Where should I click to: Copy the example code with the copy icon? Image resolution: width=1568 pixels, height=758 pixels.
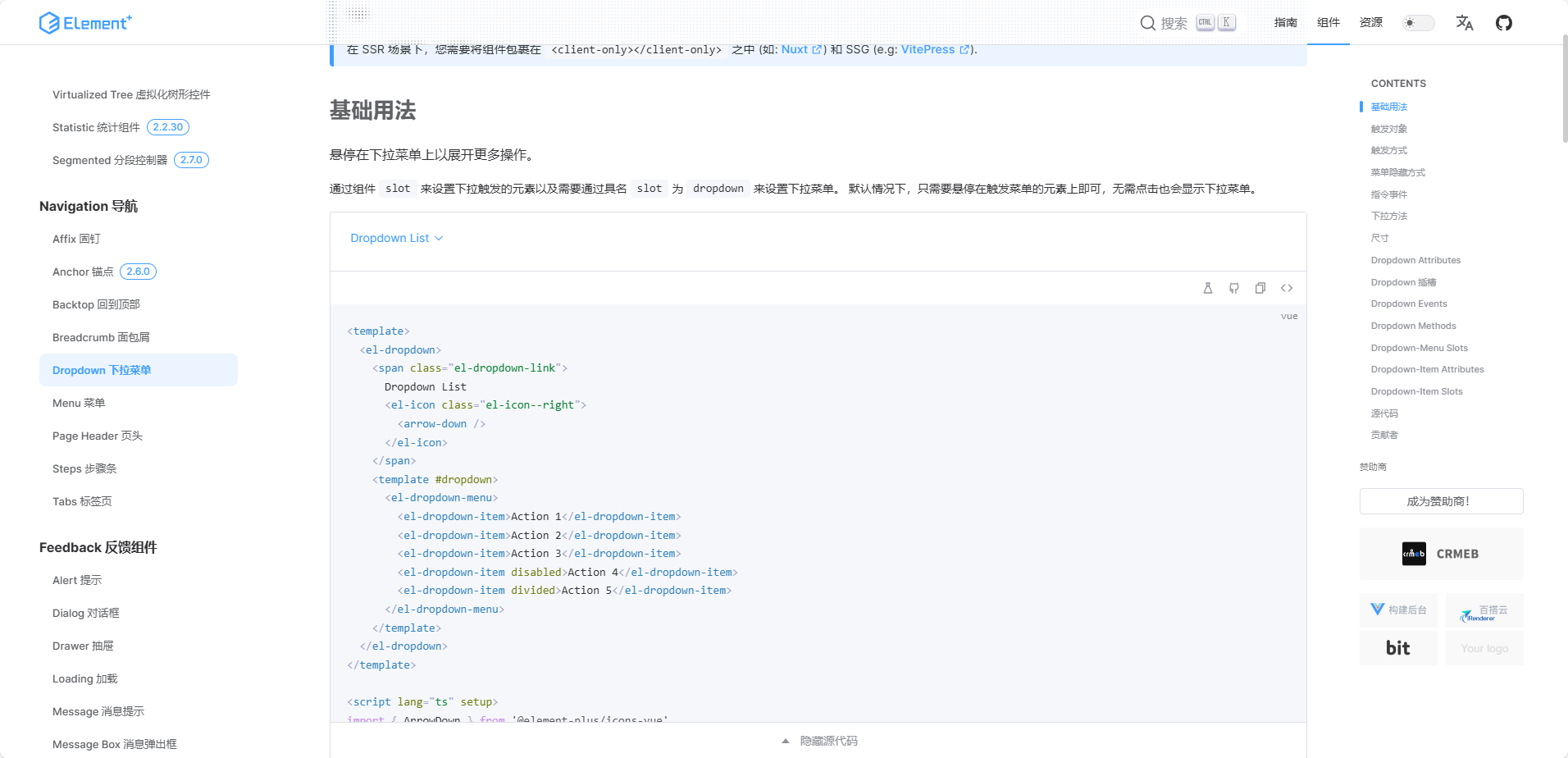tap(1260, 288)
